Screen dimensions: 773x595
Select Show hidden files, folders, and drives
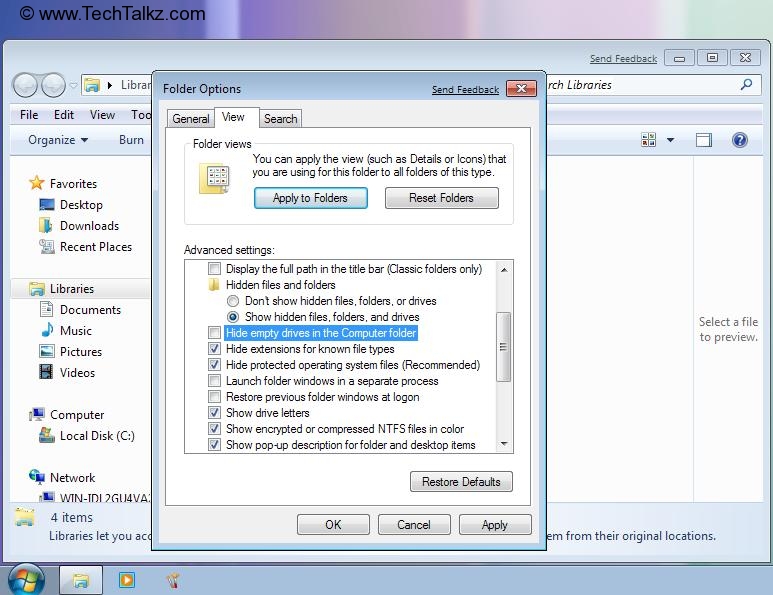[233, 316]
